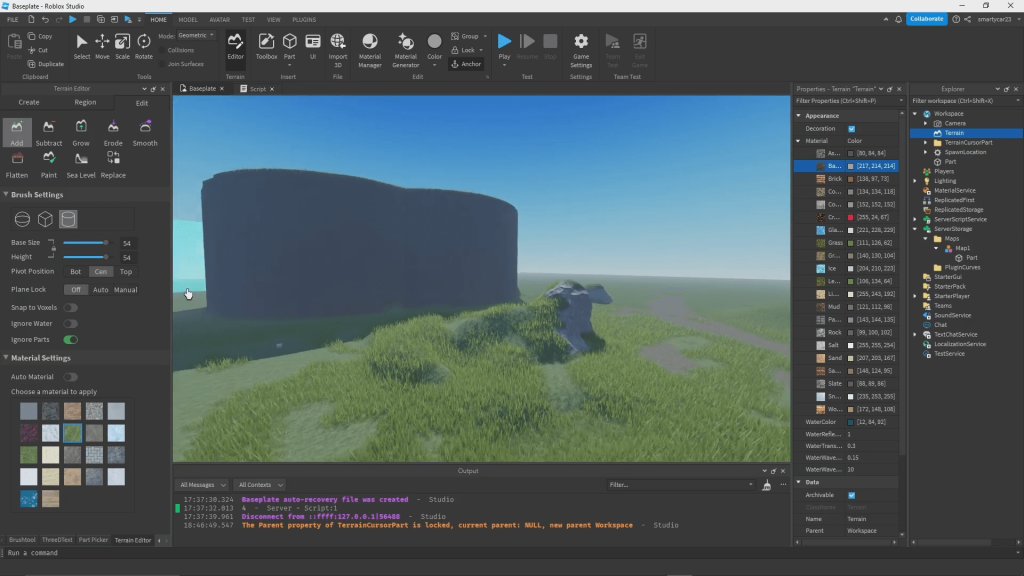
Task: Toggle Snap to Voxels switch
Action: tap(71, 308)
